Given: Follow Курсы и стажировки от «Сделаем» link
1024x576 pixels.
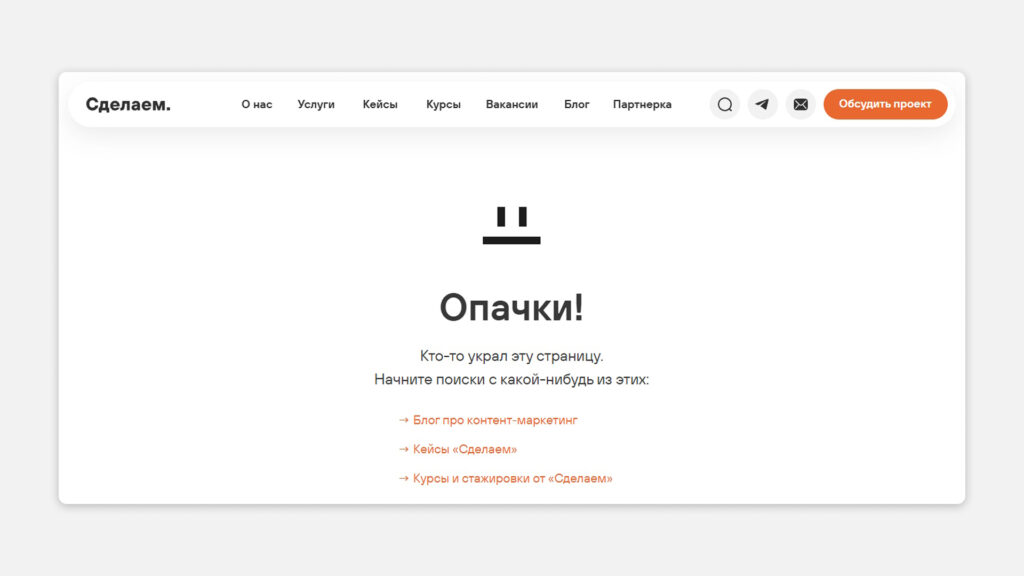Looking at the screenshot, I should tap(512, 479).
